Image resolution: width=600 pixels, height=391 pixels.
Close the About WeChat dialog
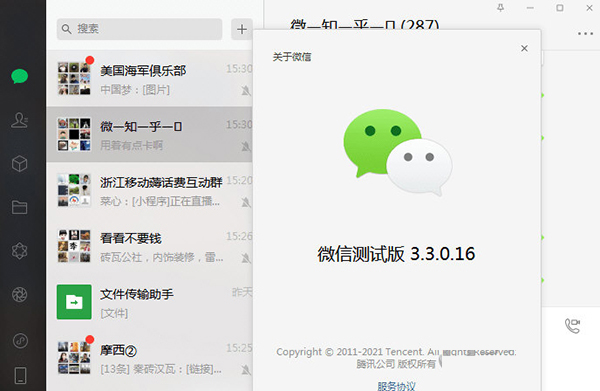[524, 48]
